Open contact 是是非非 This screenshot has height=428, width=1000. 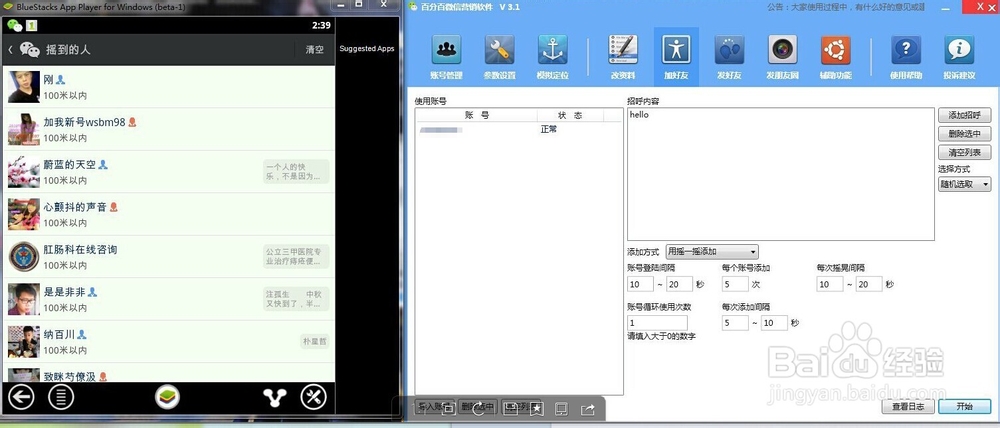(x=169, y=299)
